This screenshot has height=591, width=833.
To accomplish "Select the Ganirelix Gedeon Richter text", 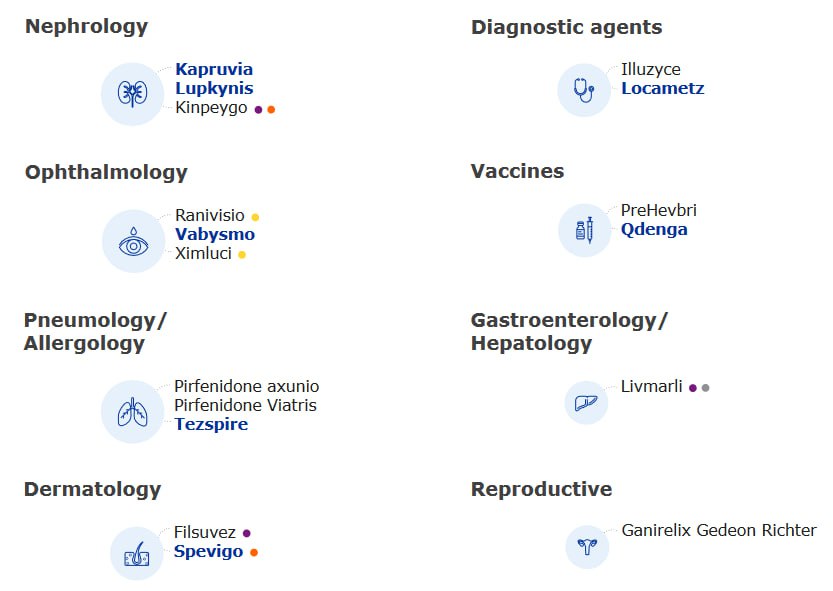I will pos(719,530).
